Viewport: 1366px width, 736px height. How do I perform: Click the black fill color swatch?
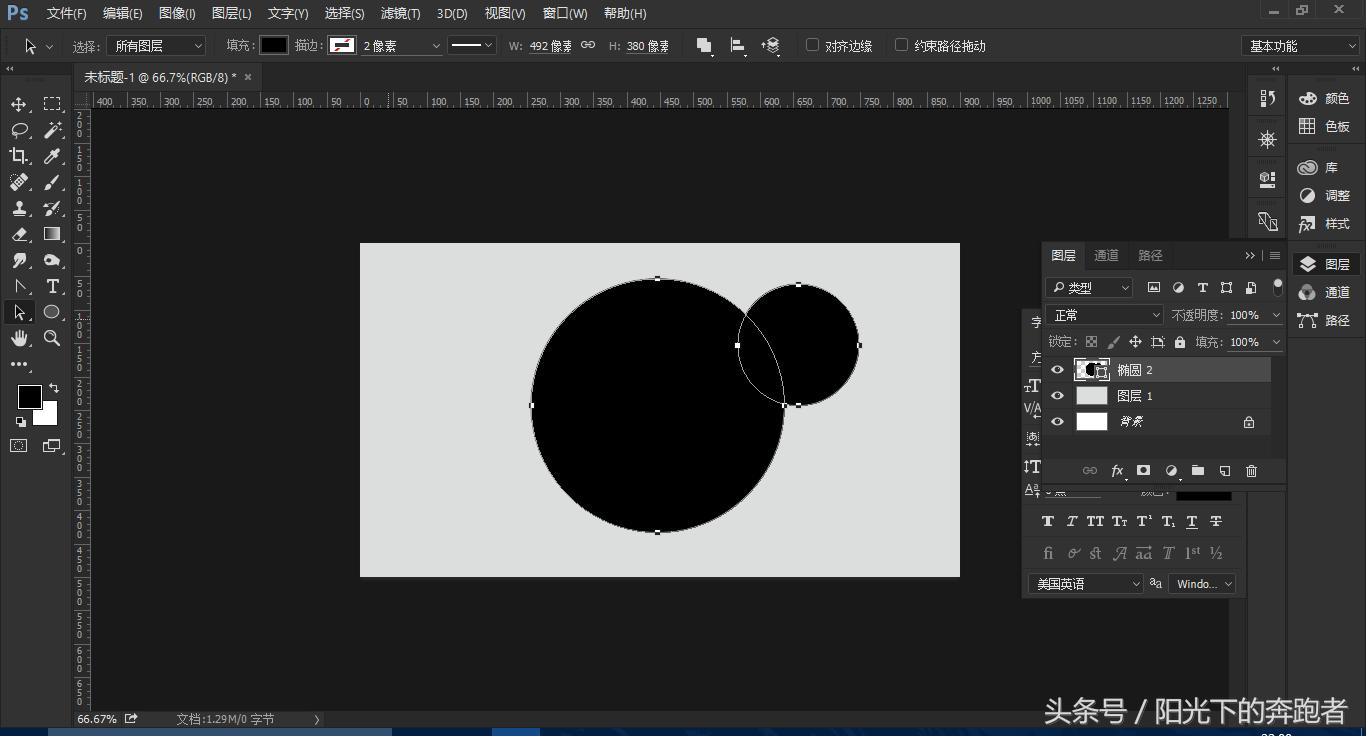[x=273, y=45]
